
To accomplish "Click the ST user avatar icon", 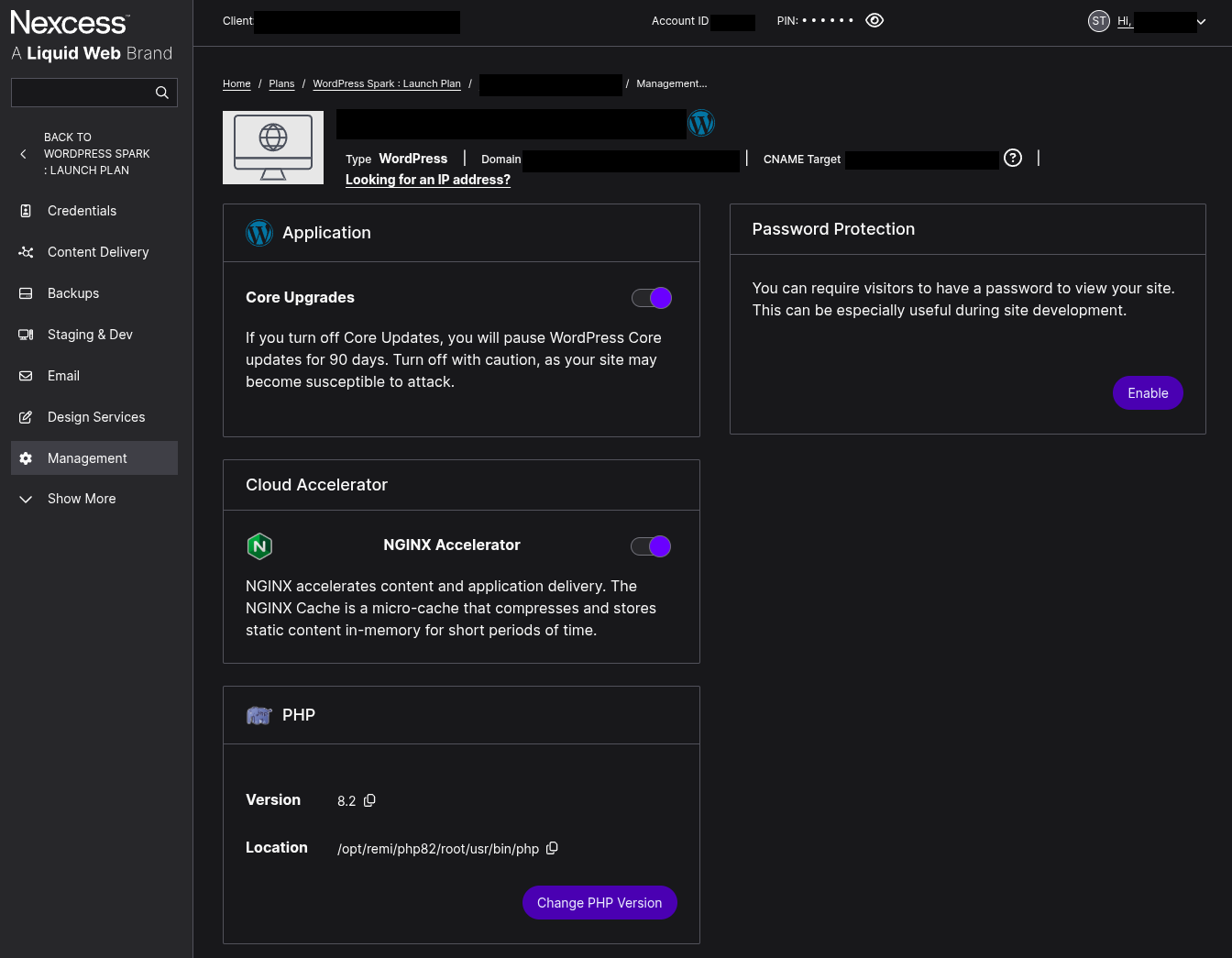I will click(1098, 21).
